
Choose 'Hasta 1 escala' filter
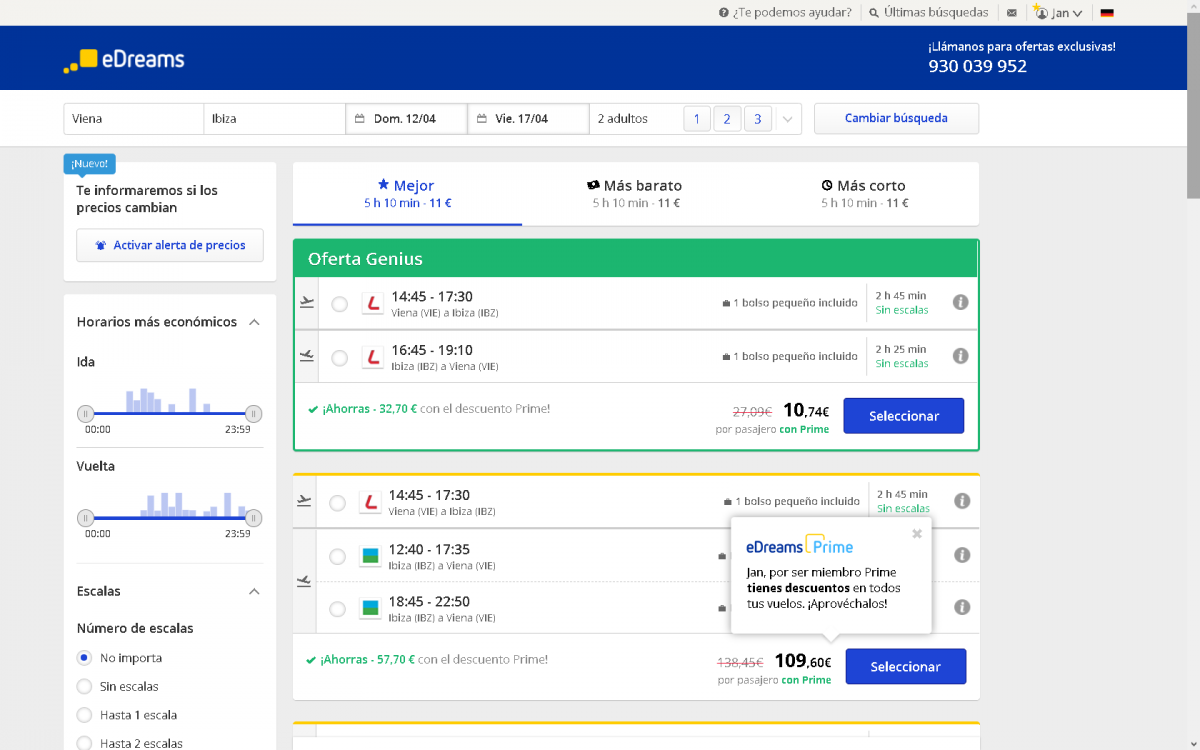tap(85, 715)
